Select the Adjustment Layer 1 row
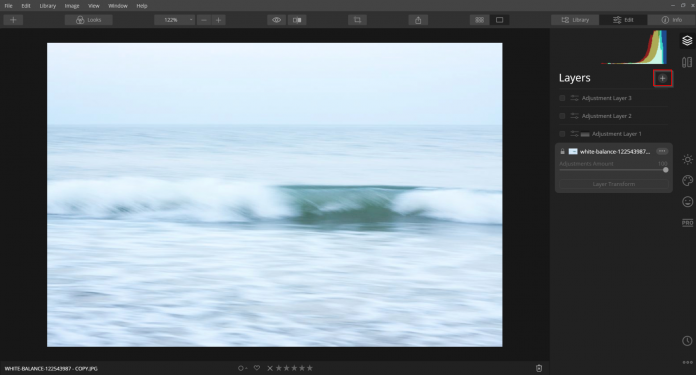696x375 pixels. (x=613, y=134)
